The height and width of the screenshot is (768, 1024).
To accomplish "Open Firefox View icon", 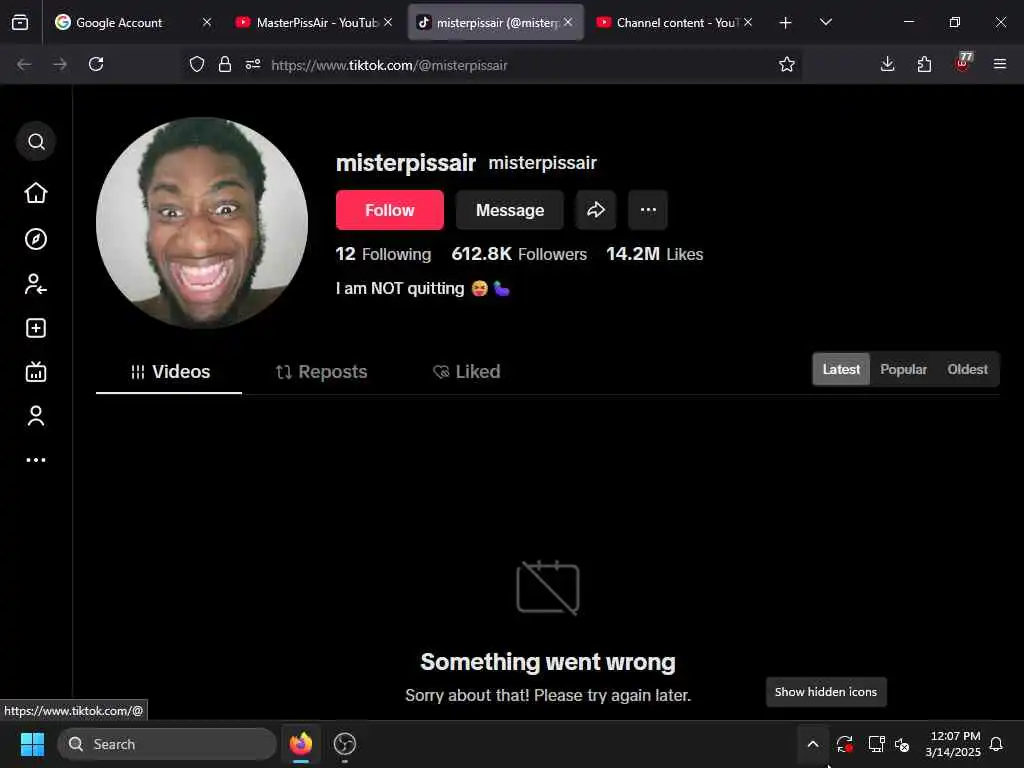I will (20, 23).
